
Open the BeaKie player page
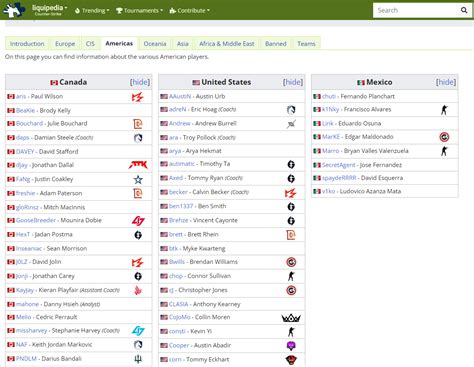[25, 110]
